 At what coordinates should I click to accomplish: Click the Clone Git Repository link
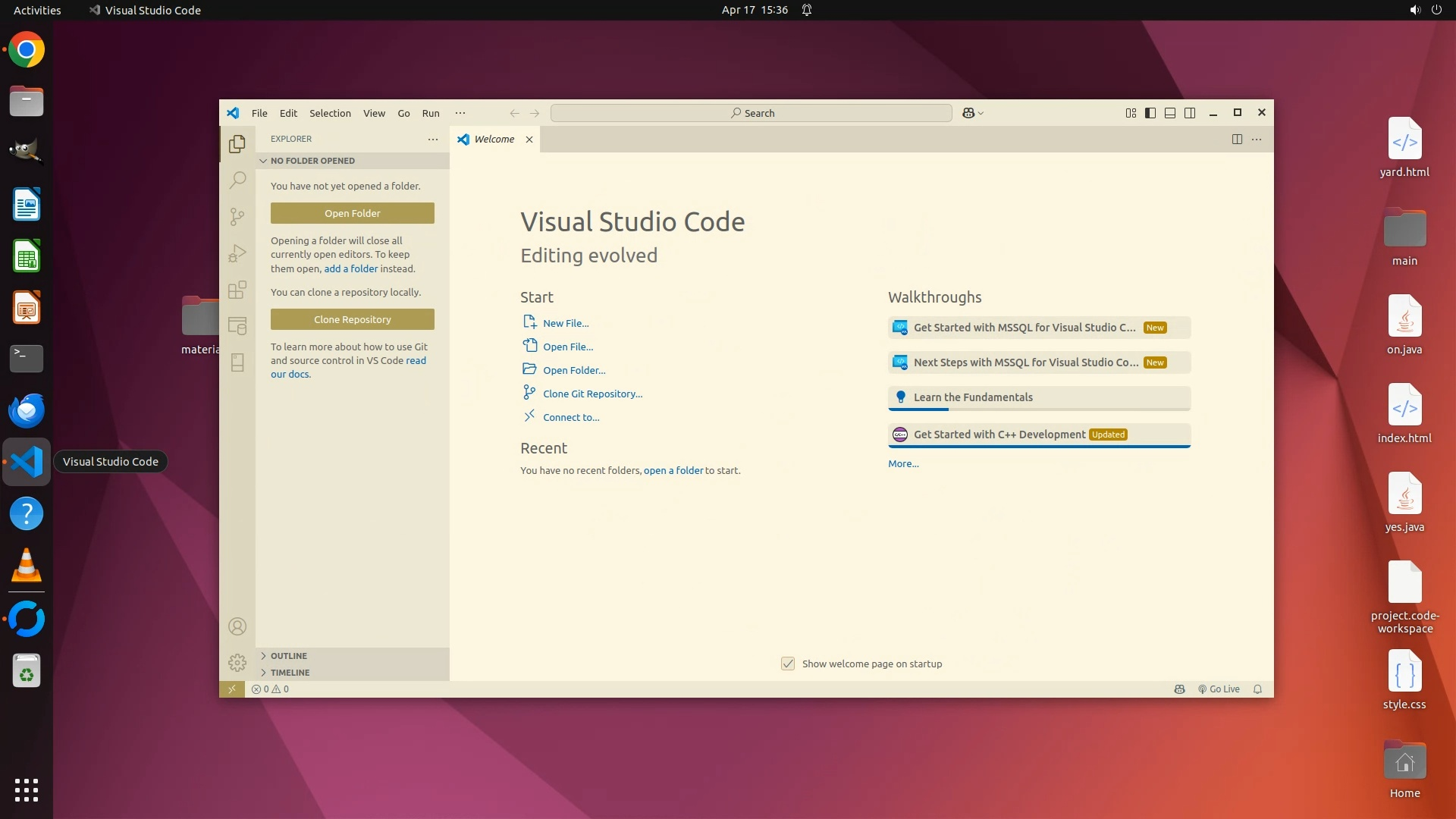[592, 394]
